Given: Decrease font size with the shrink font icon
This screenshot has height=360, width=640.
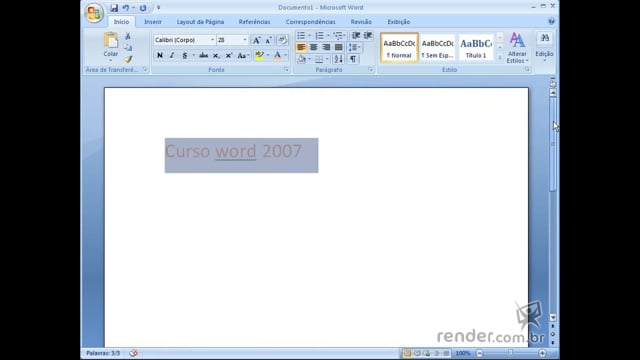Looking at the screenshot, I should coord(269,40).
